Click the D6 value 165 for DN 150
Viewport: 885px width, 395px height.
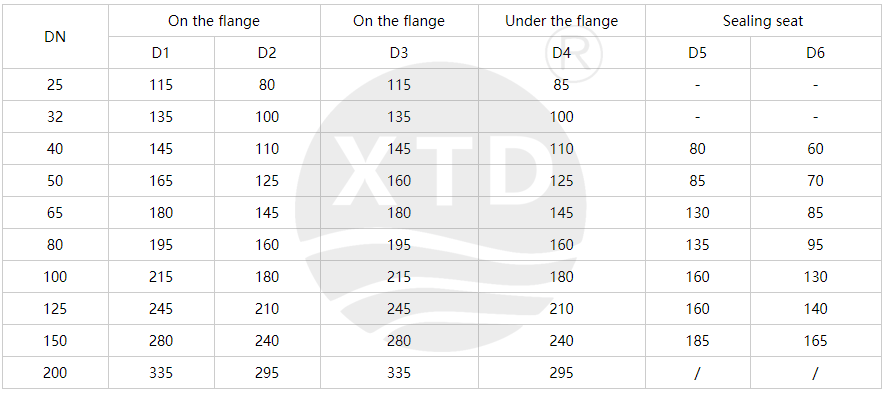tap(816, 341)
